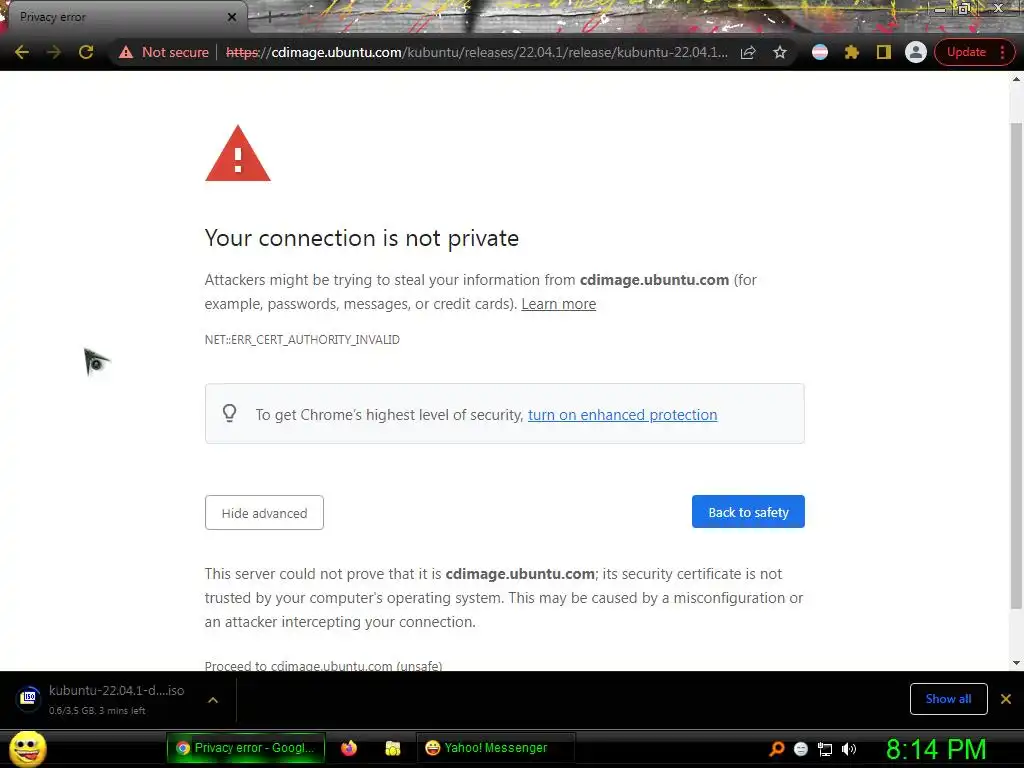Image resolution: width=1024 pixels, height=768 pixels.
Task: Close the downloads bar
Action: tap(1006, 699)
